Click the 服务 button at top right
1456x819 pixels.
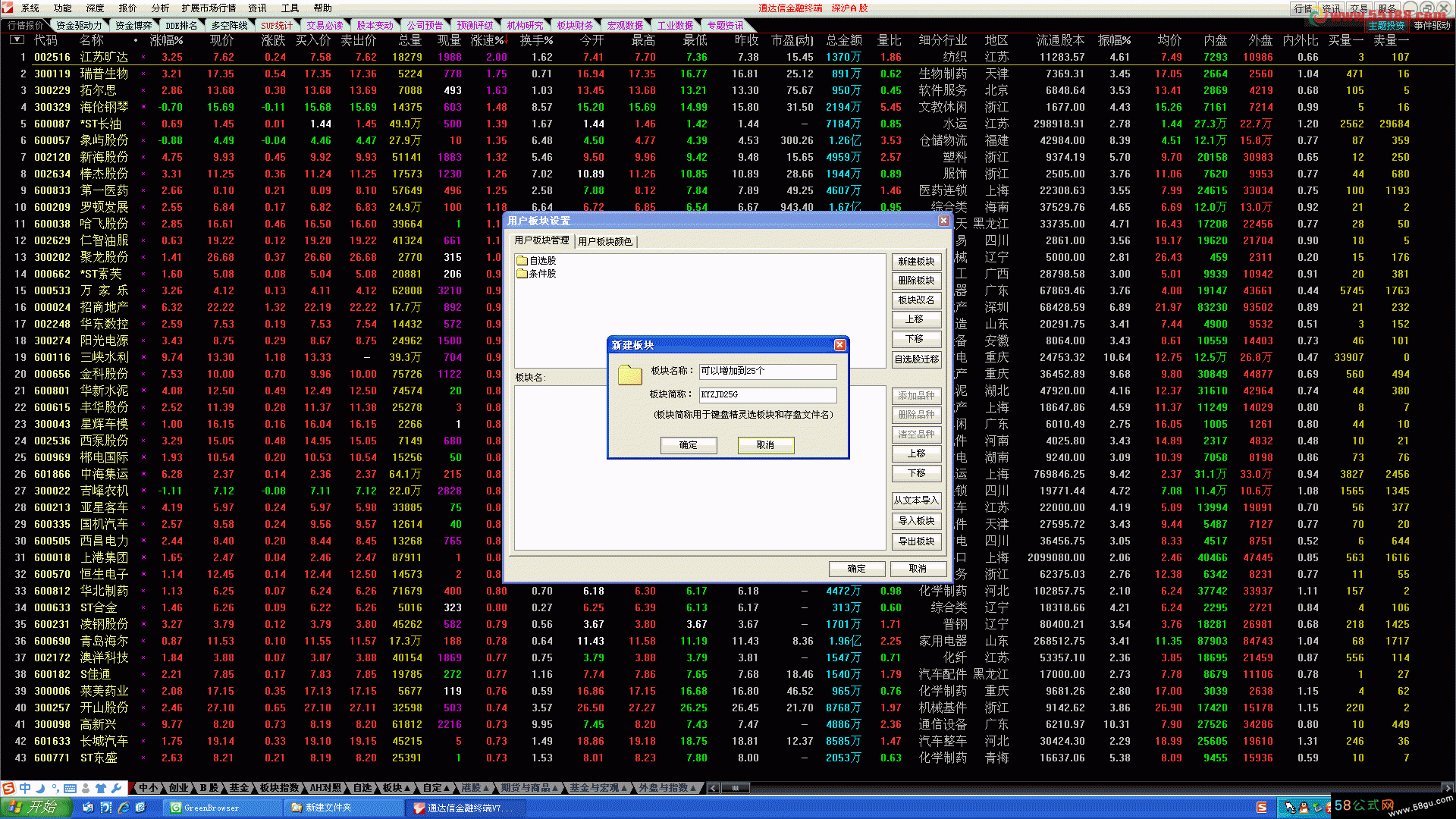pyautogui.click(x=1387, y=8)
